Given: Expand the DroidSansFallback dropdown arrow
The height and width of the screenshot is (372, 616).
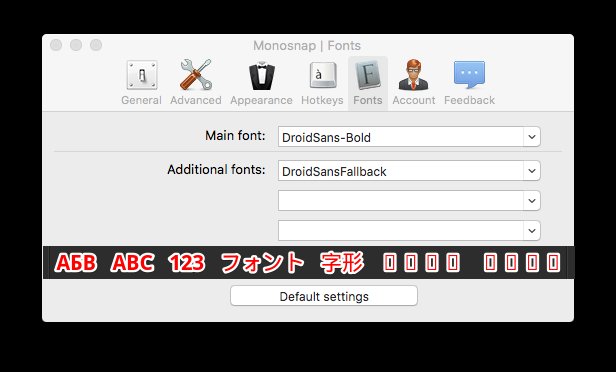Looking at the screenshot, I should click(x=532, y=171).
